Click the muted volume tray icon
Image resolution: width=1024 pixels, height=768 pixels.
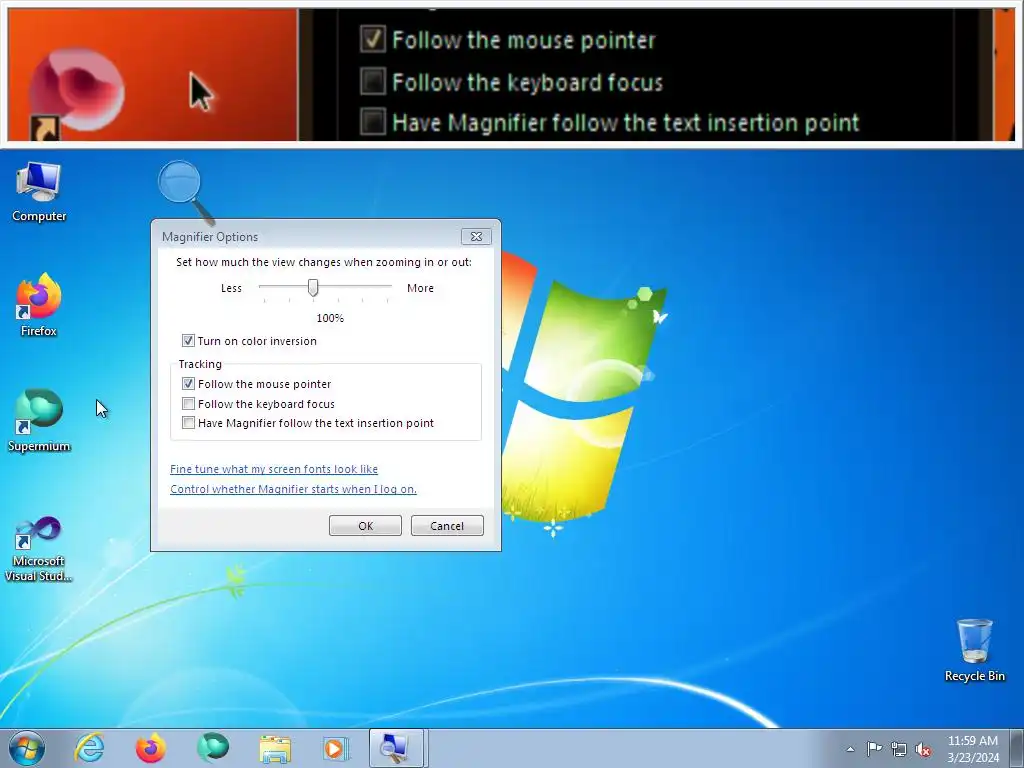pos(923,749)
